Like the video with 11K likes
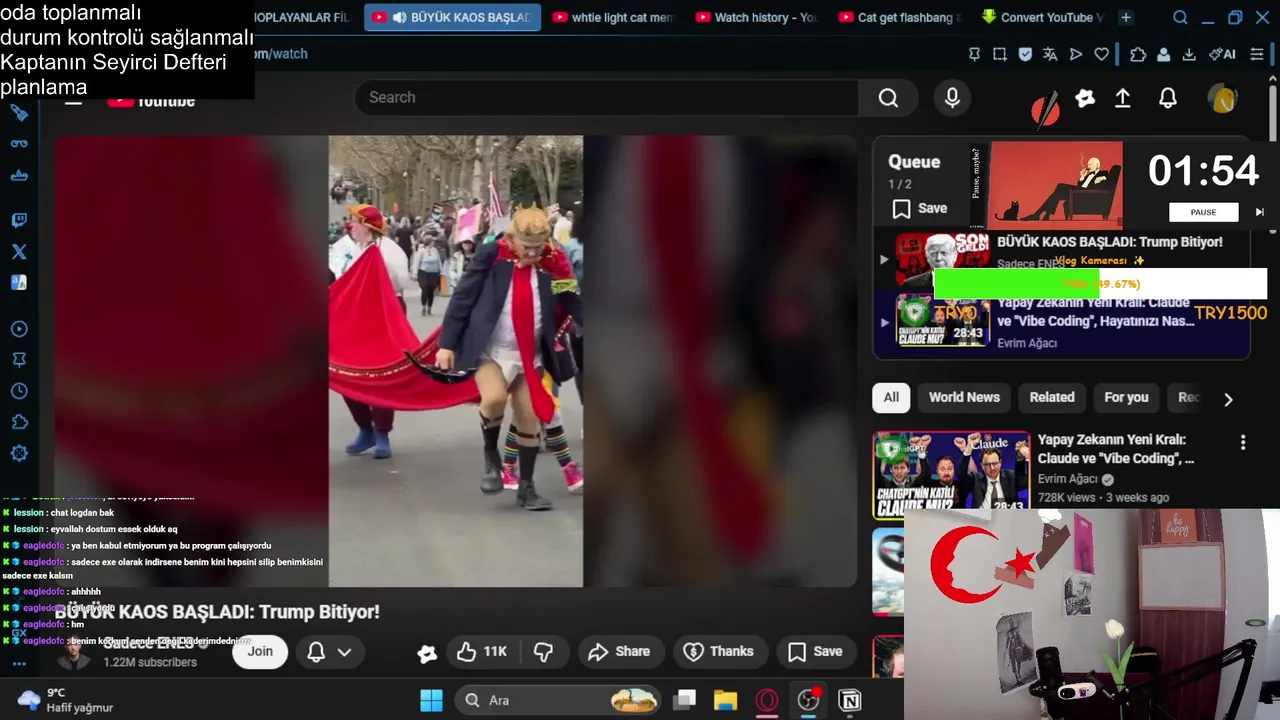 point(482,652)
